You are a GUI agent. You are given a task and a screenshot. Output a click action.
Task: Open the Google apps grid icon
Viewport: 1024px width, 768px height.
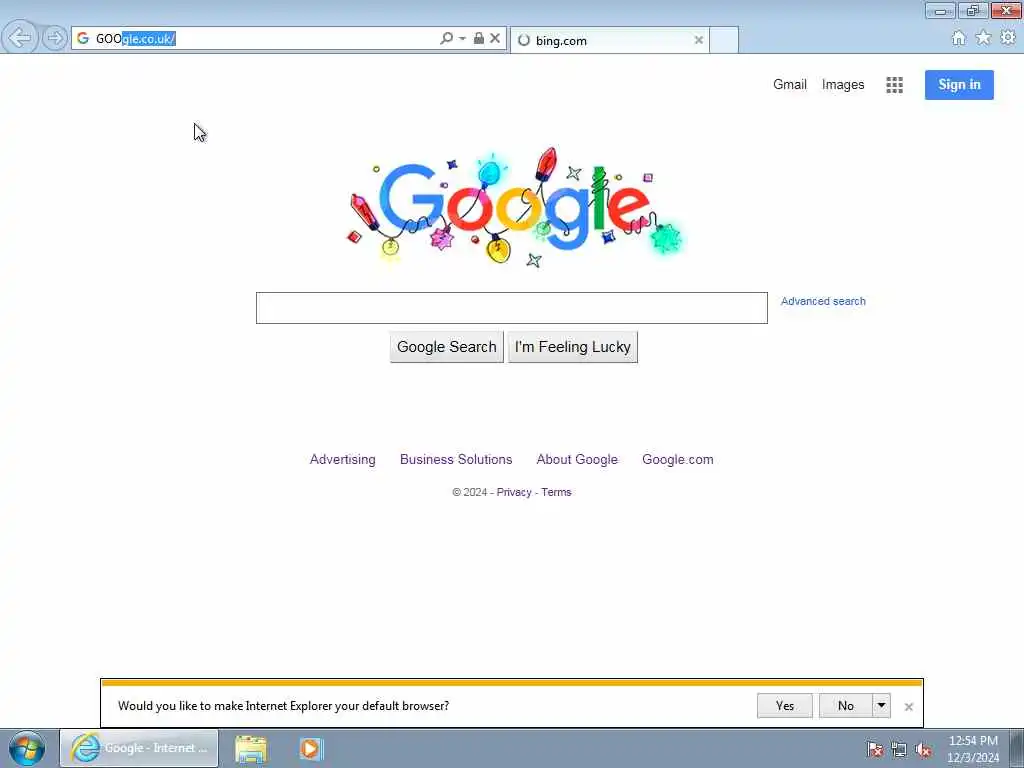(x=894, y=85)
